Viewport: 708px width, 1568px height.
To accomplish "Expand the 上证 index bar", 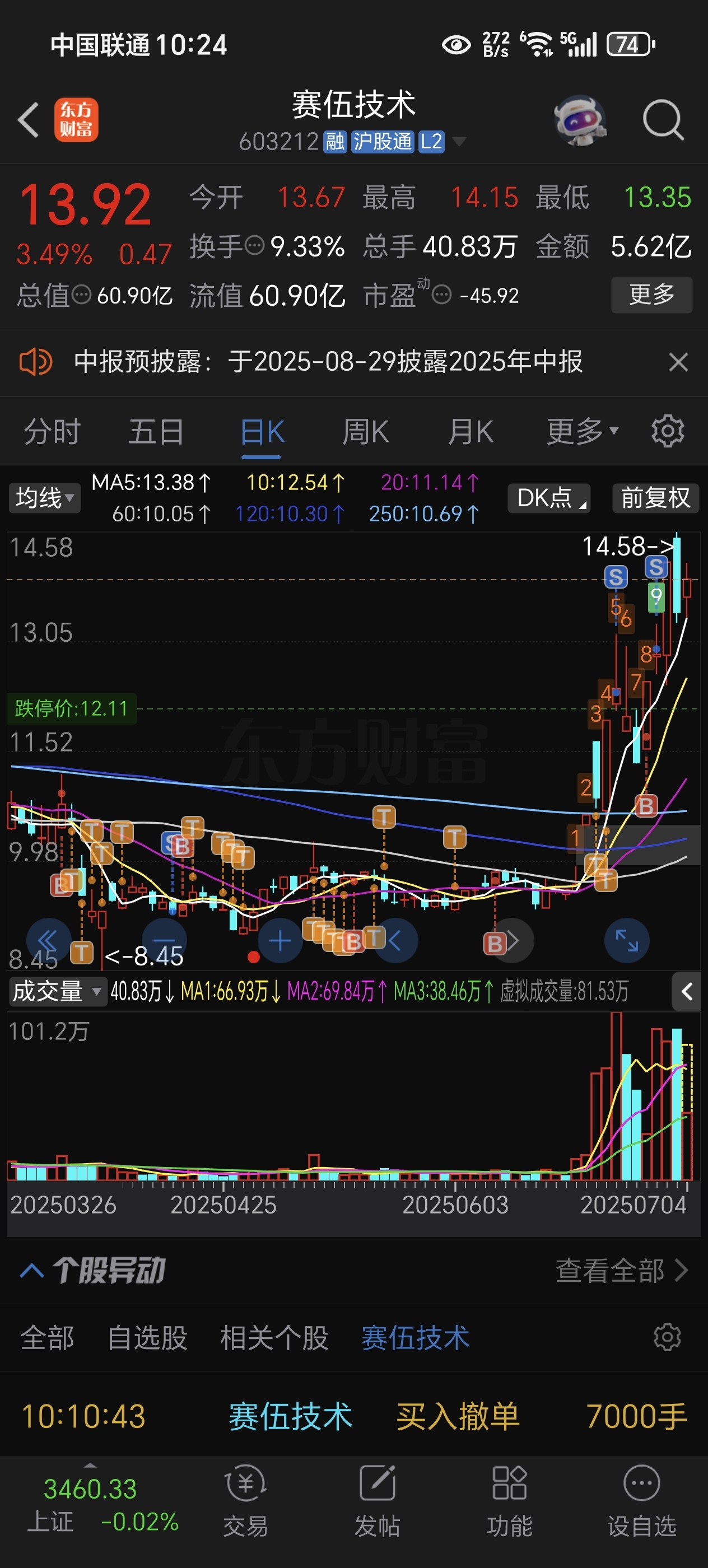I will [90, 1465].
